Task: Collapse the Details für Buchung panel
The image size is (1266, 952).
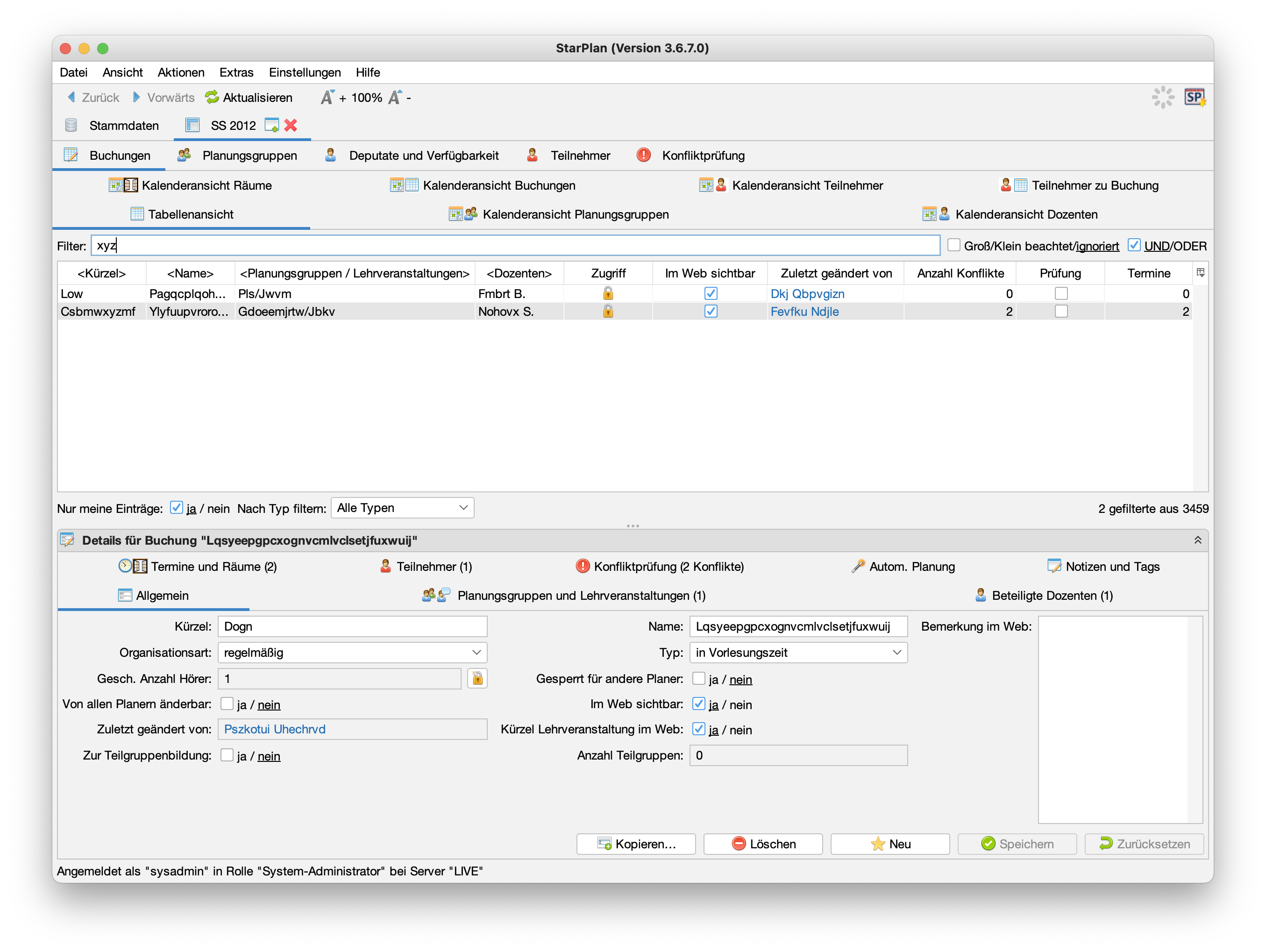Action: pos(1198,540)
